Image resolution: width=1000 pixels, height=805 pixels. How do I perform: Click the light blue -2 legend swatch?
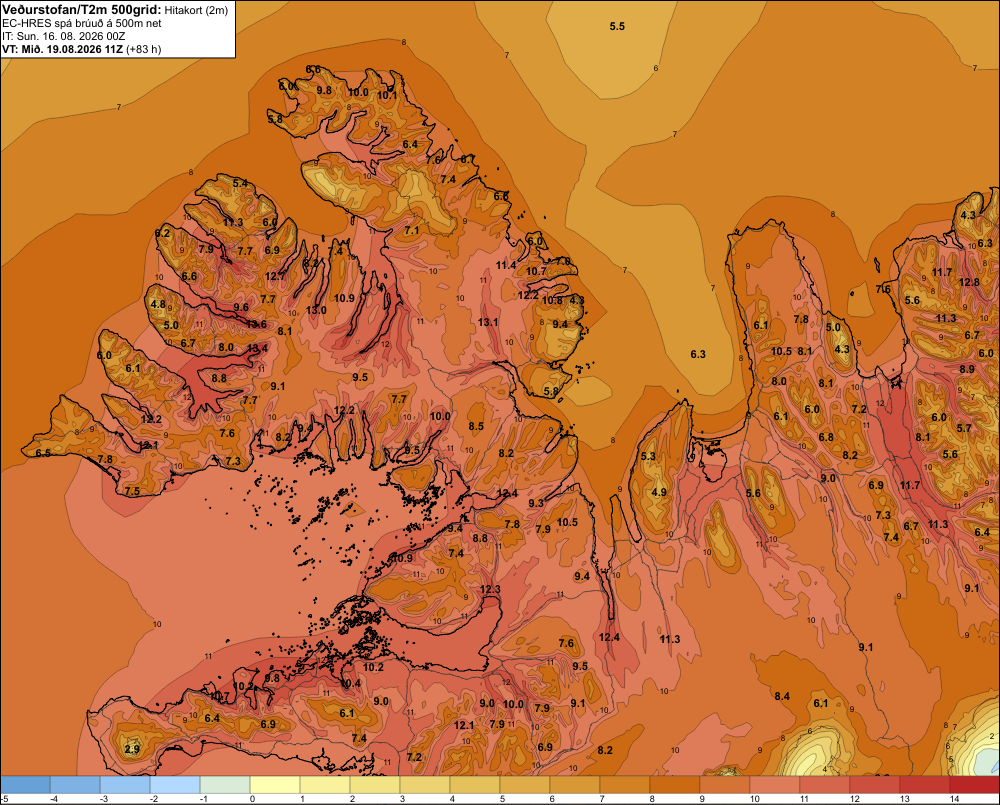[175, 785]
